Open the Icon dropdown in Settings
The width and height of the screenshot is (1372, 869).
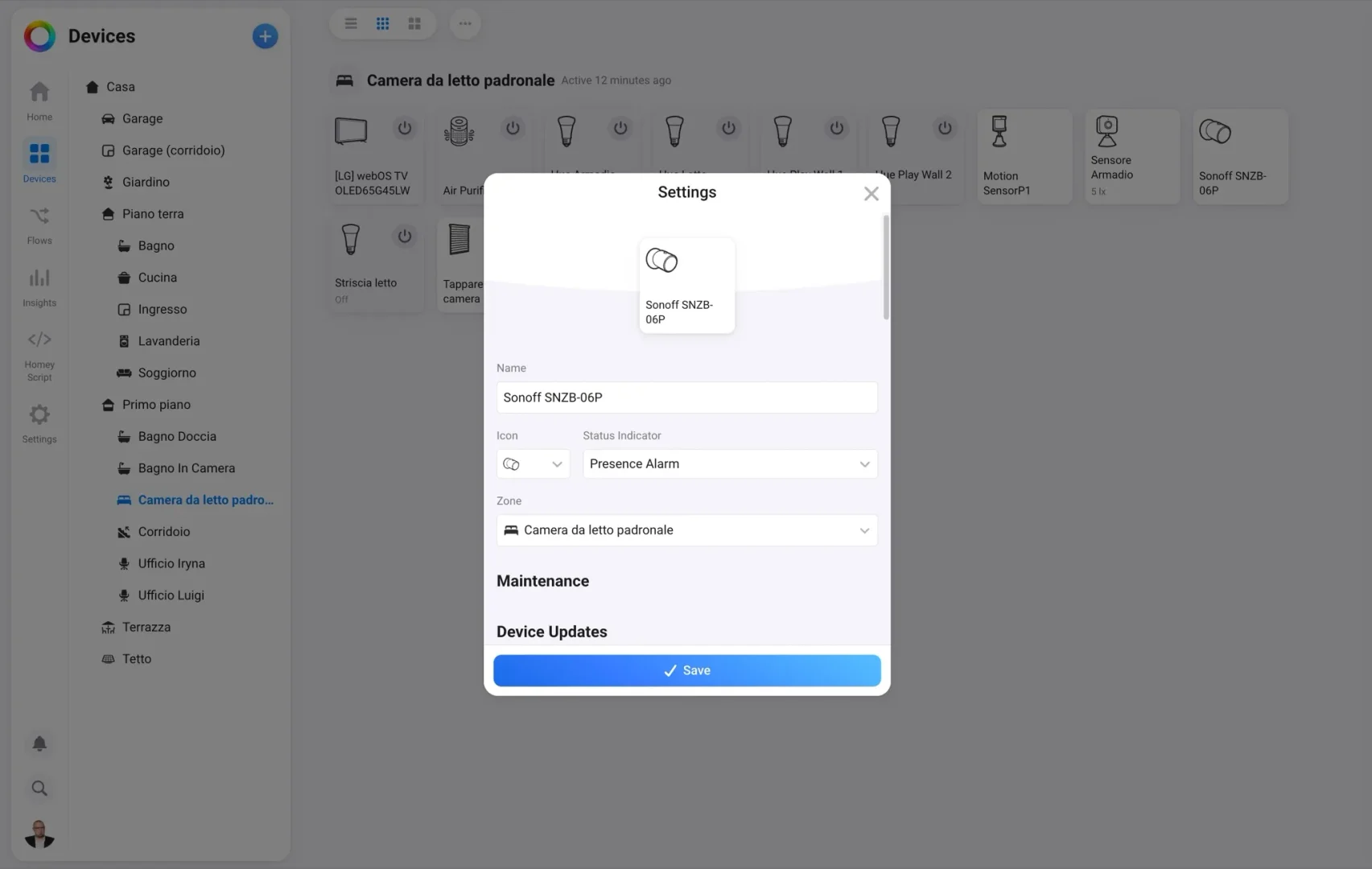(x=534, y=464)
